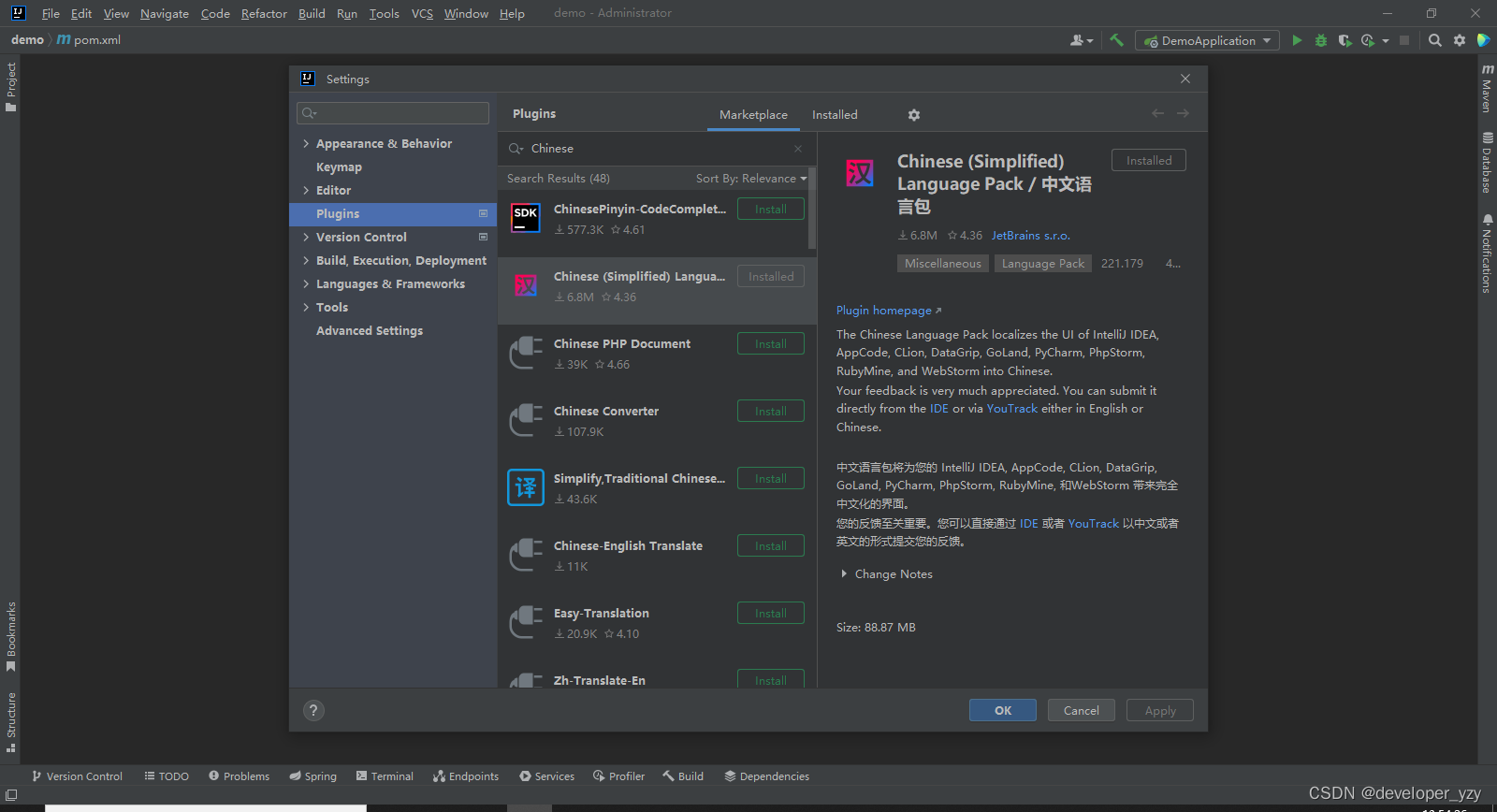Clear the Chinese plugin search with X icon
1497x812 pixels.
point(798,149)
